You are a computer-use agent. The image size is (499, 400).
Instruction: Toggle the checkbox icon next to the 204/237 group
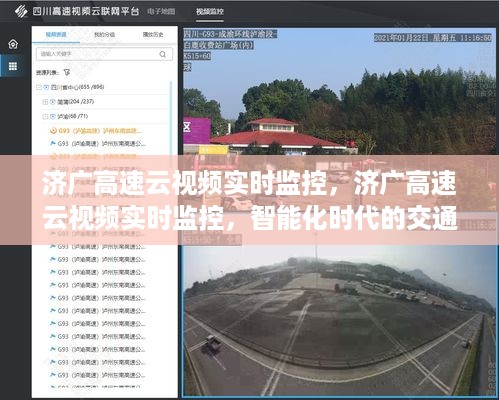[52, 102]
